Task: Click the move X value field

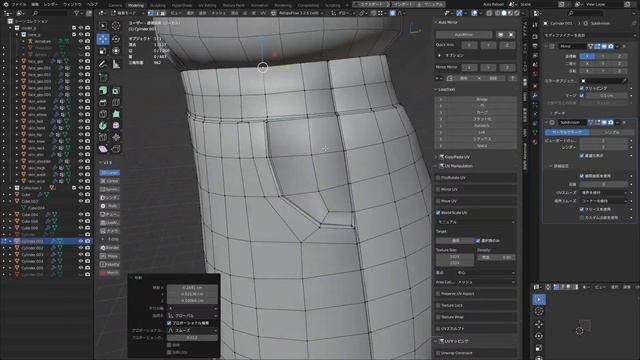Action: 192,287
